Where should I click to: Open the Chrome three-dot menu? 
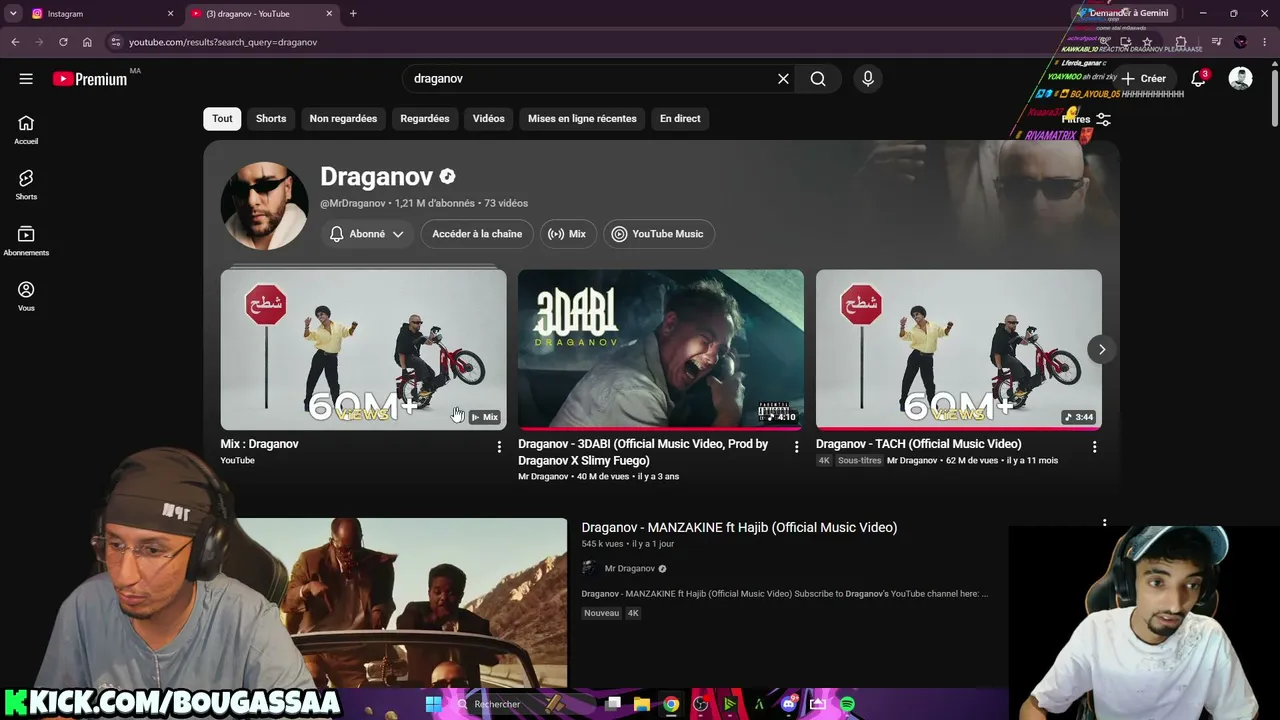(1266, 42)
